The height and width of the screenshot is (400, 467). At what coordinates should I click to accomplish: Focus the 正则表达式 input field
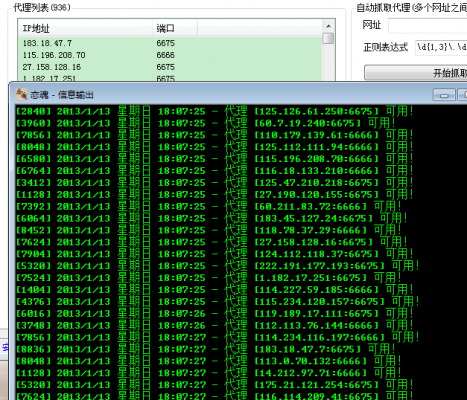point(441,47)
